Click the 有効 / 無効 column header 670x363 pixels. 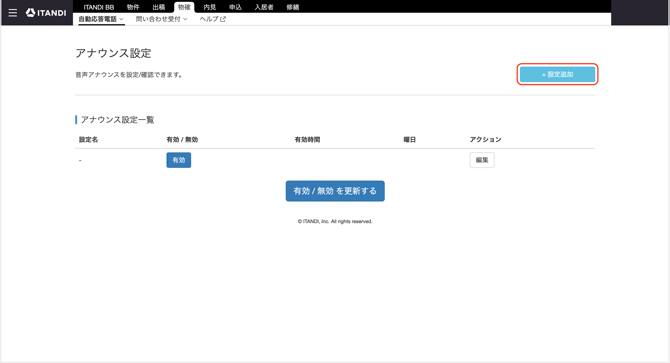182,140
